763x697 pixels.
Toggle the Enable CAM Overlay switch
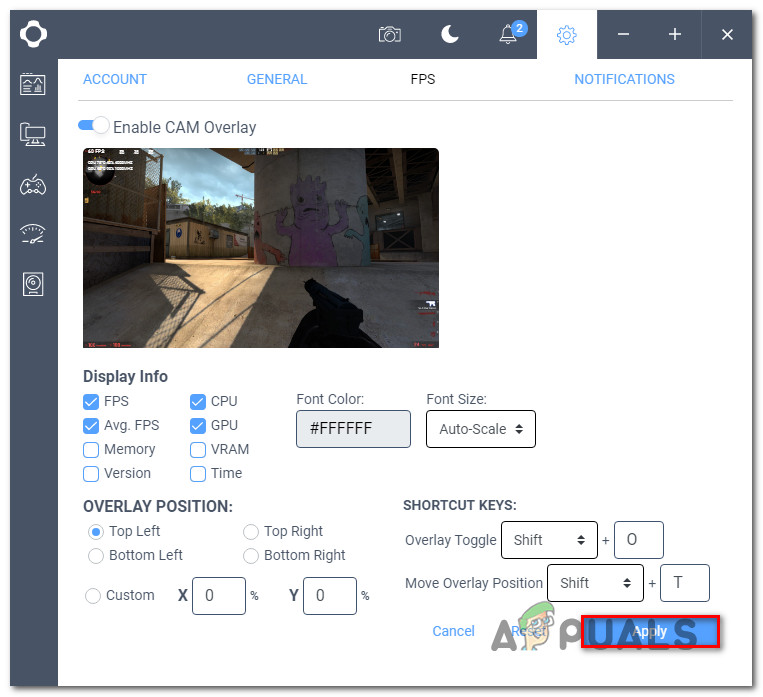pos(94,125)
